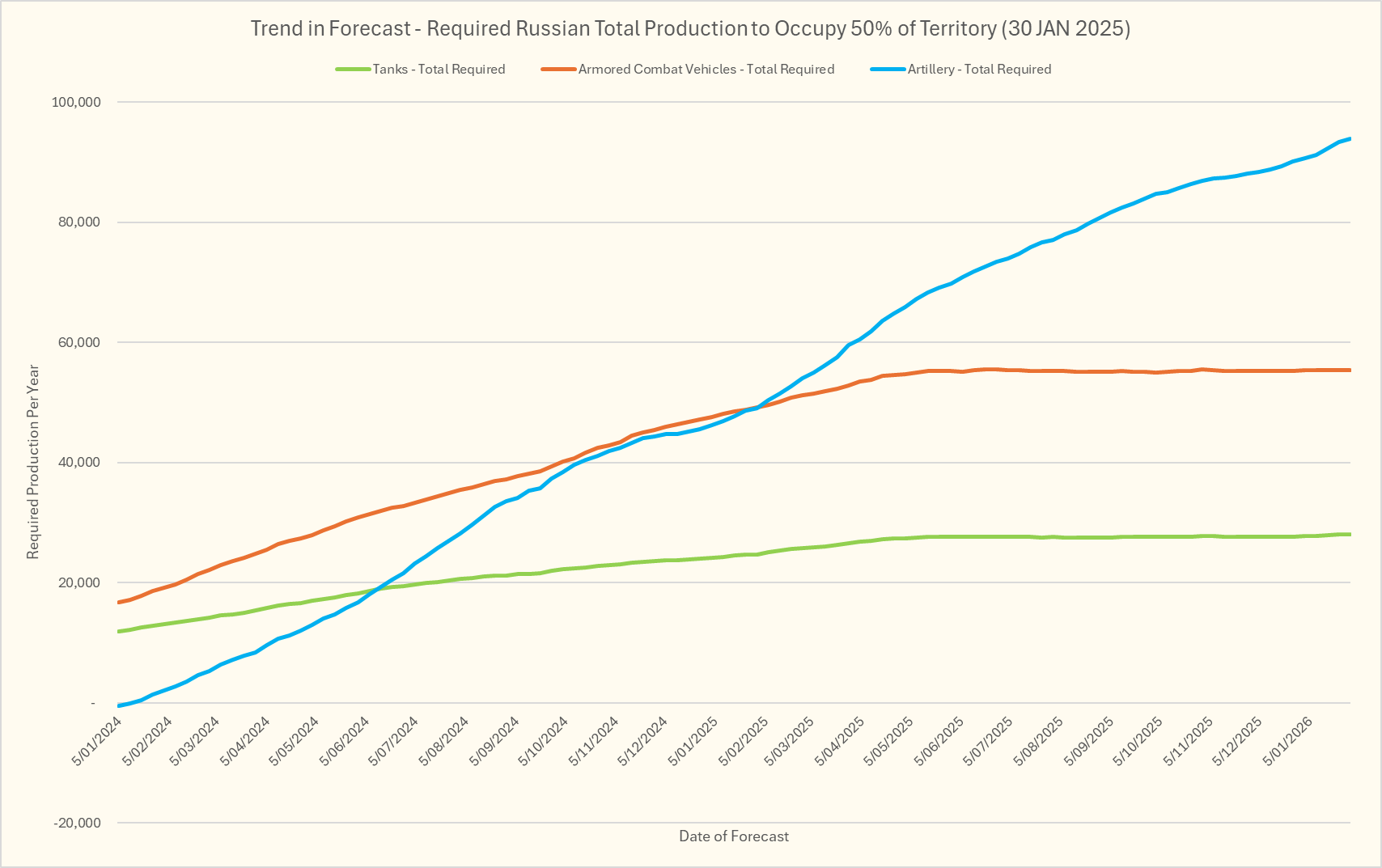The height and width of the screenshot is (868, 1382).
Task: Click the 40,000 tick label on the y-axis
Action: click(79, 463)
